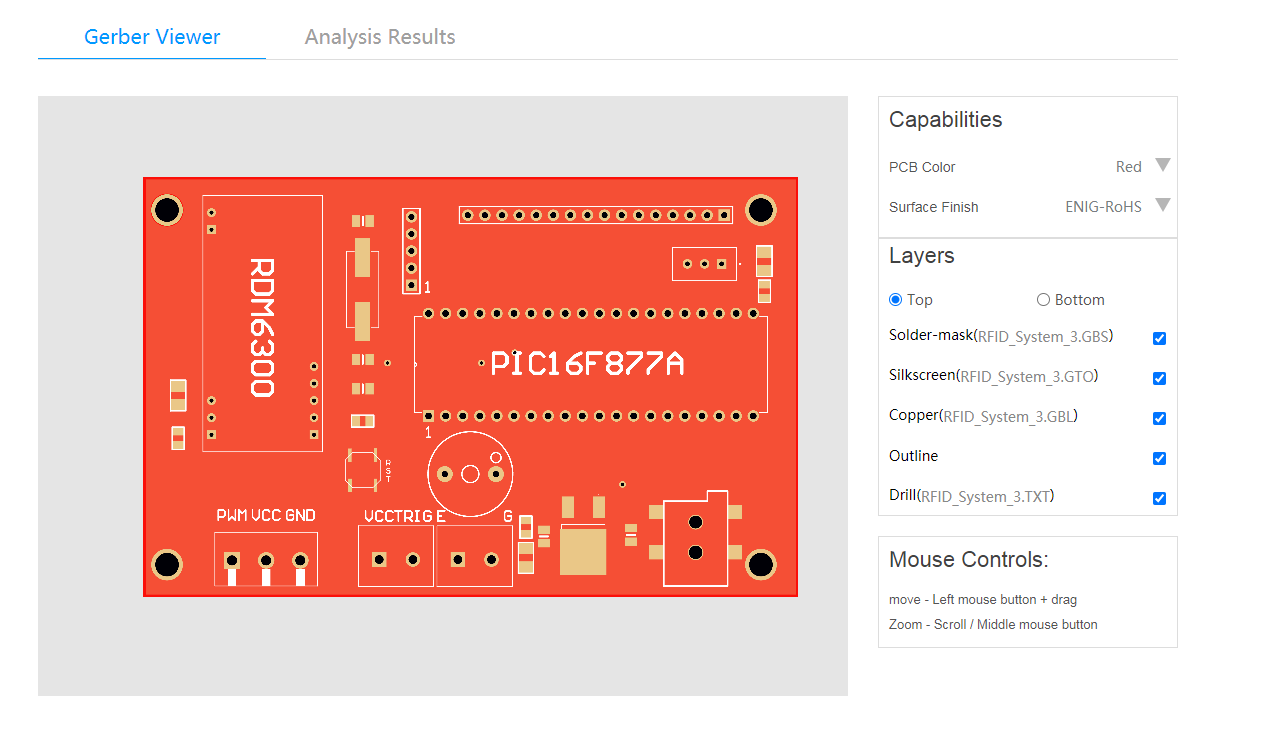Open the Surface Finish dropdown arrow
The width and height of the screenshot is (1271, 740).
1162,205
